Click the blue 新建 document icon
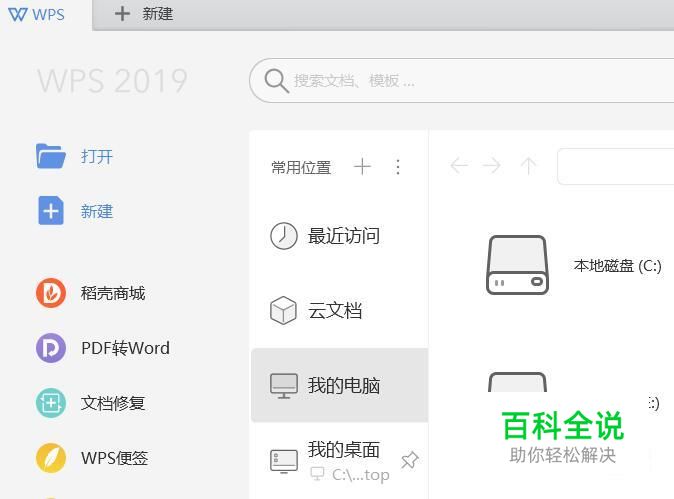This screenshot has height=499, width=674. [51, 211]
